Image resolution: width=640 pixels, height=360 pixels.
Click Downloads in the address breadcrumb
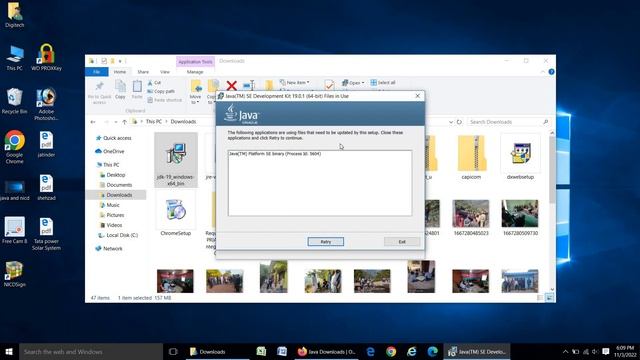[183, 122]
